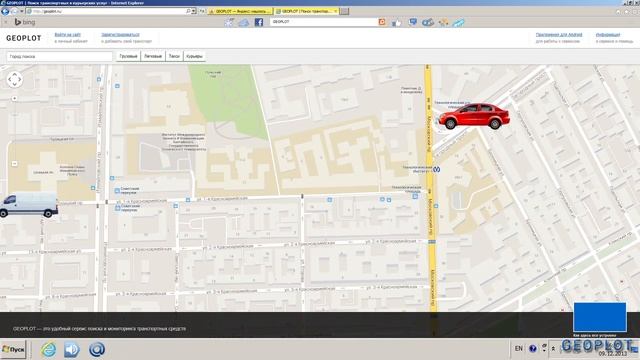Select the Легковые vehicle filter
Image resolution: width=640 pixels, height=360 pixels.
153,56
